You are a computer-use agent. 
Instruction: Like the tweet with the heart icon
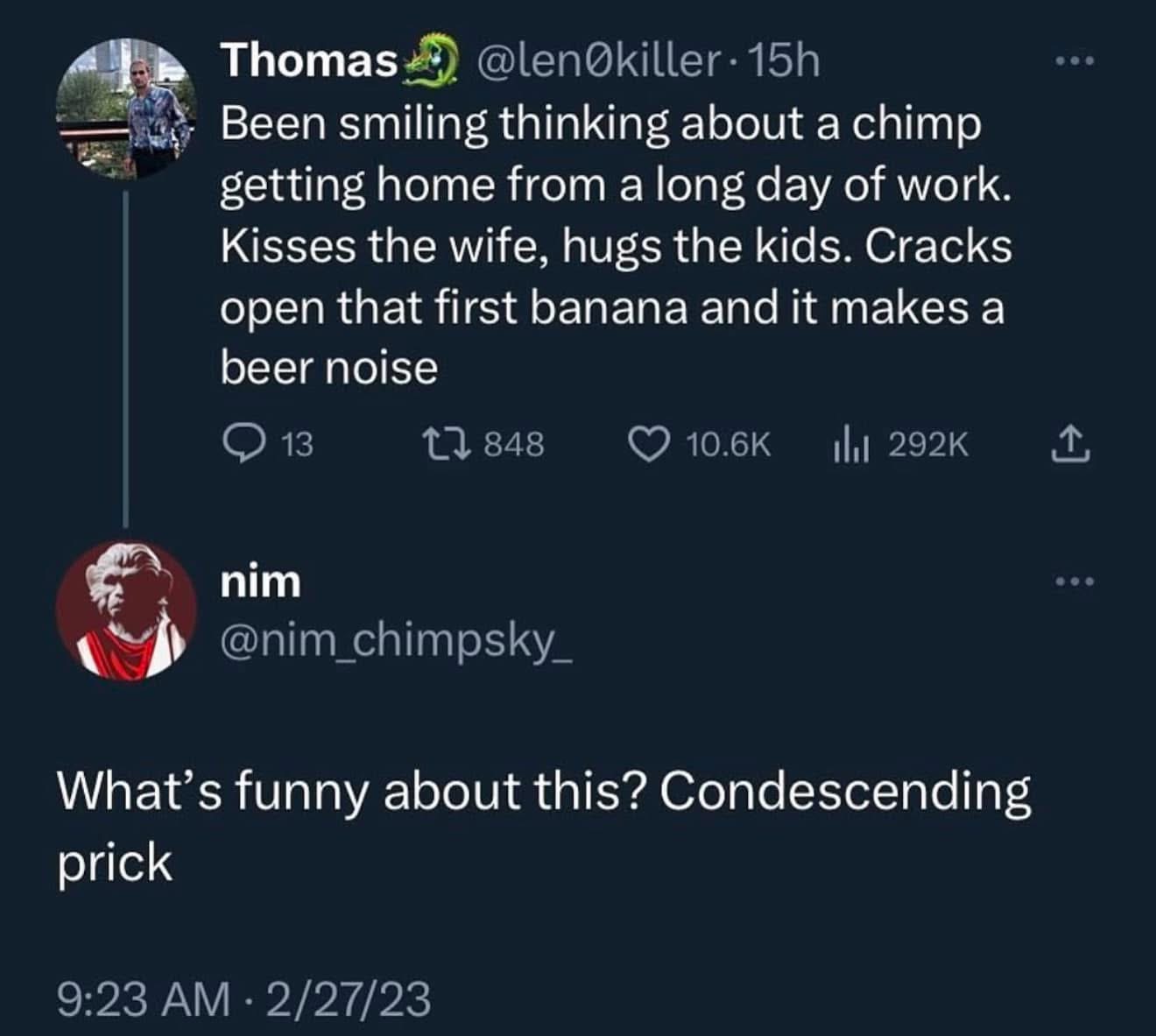click(x=647, y=444)
